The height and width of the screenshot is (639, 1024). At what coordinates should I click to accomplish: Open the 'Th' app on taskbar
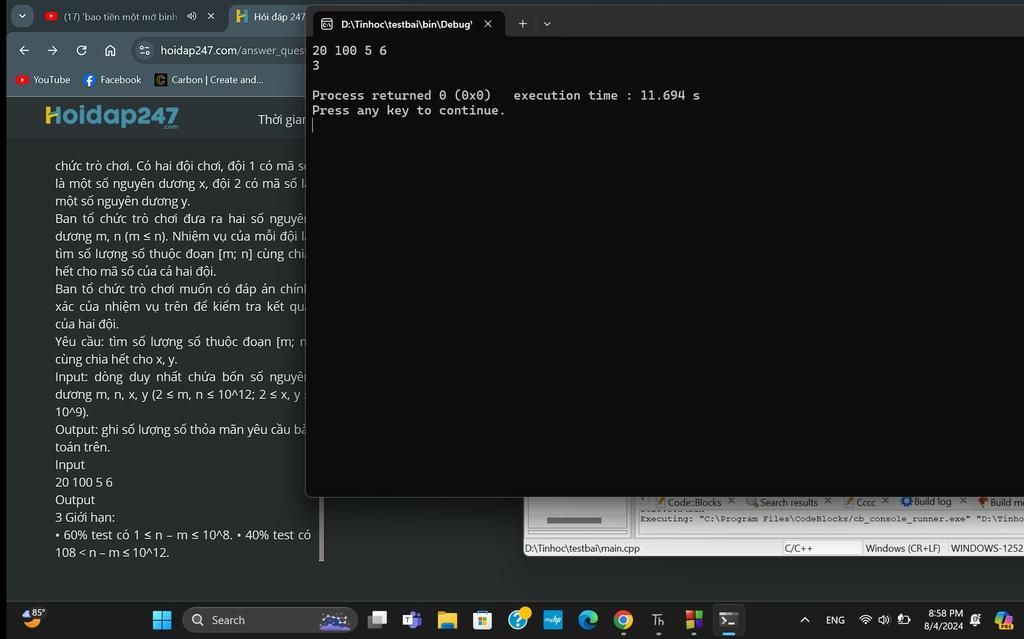click(658, 620)
